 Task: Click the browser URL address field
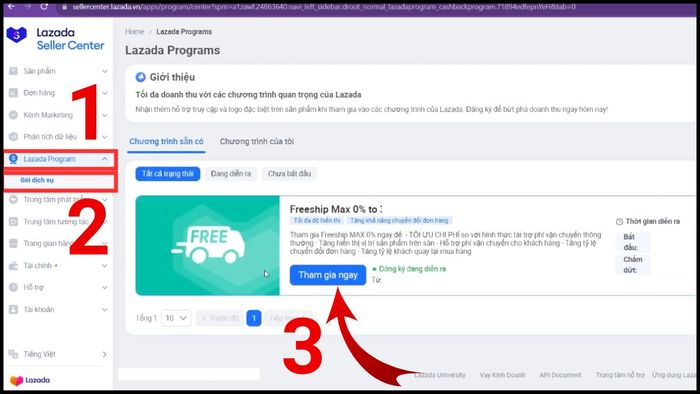click(x=324, y=7)
